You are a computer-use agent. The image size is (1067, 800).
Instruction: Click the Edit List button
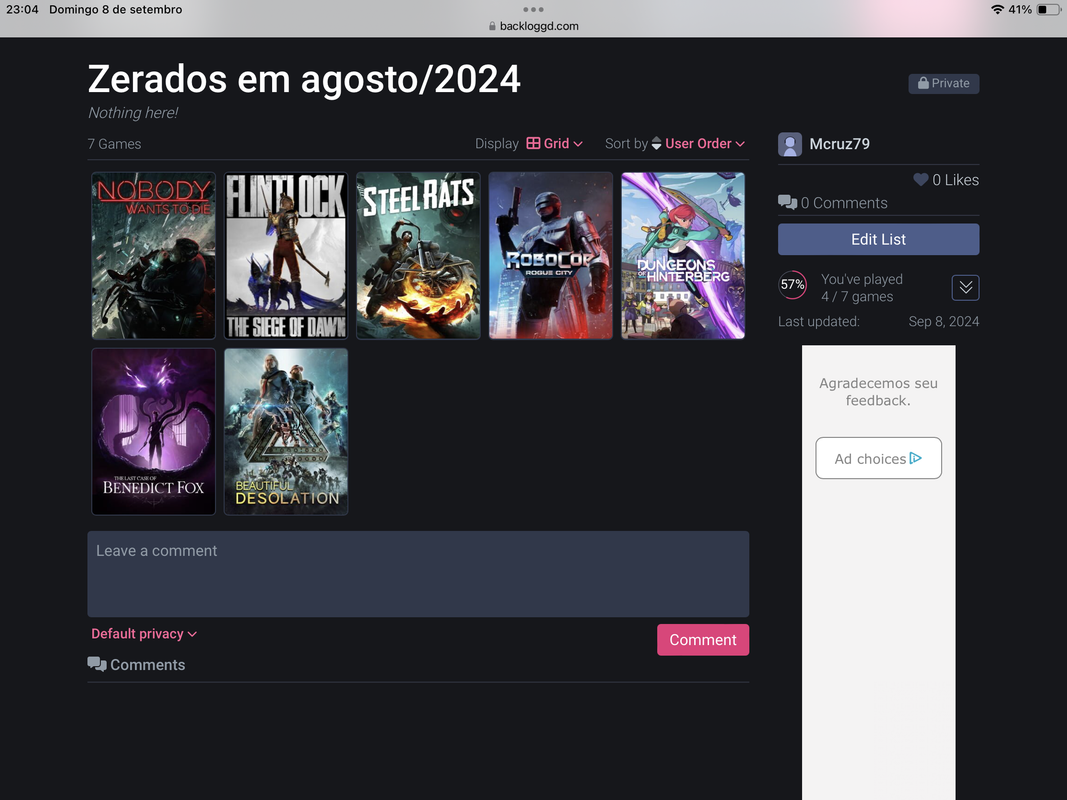(x=879, y=239)
